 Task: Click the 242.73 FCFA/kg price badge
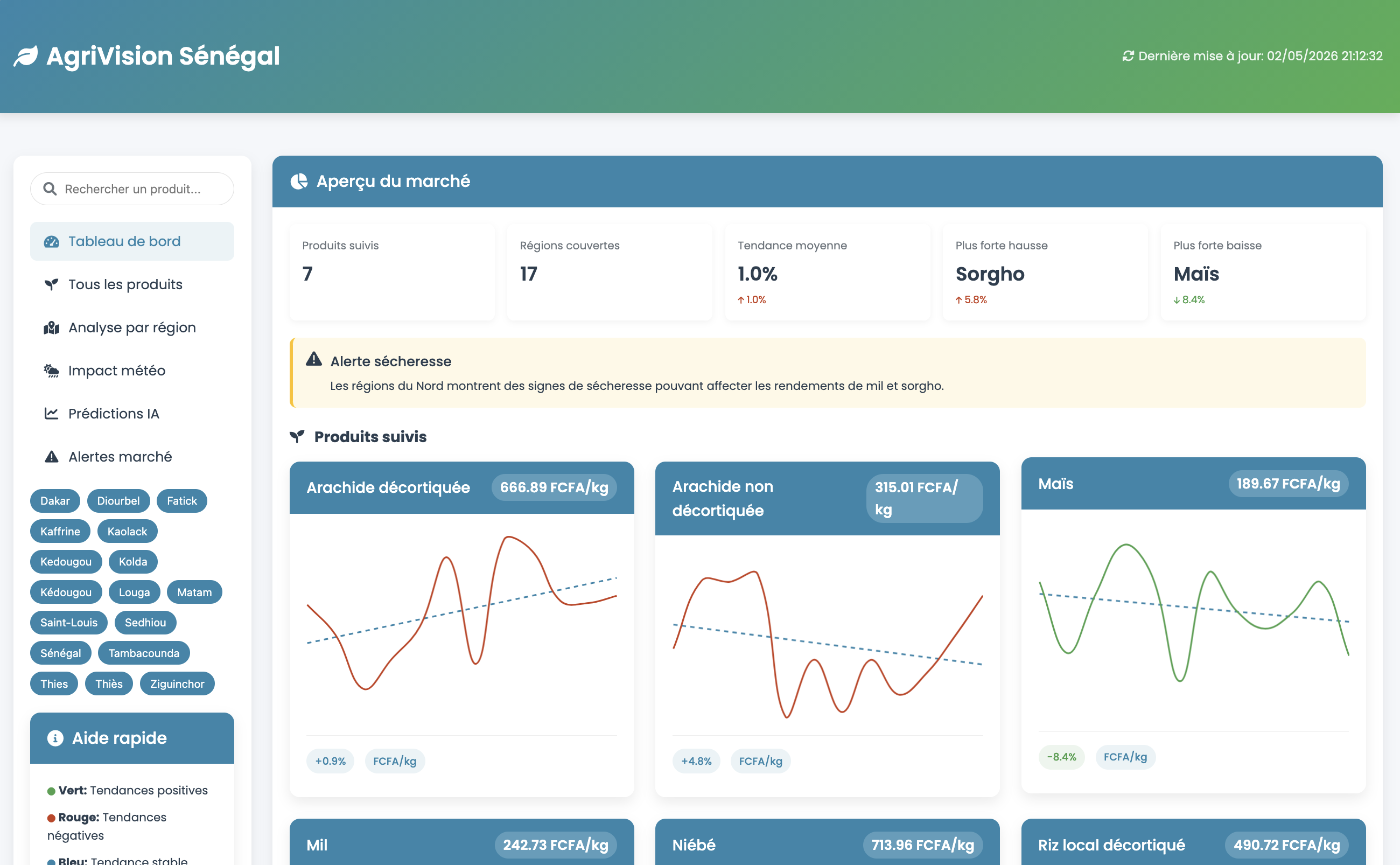tap(556, 845)
